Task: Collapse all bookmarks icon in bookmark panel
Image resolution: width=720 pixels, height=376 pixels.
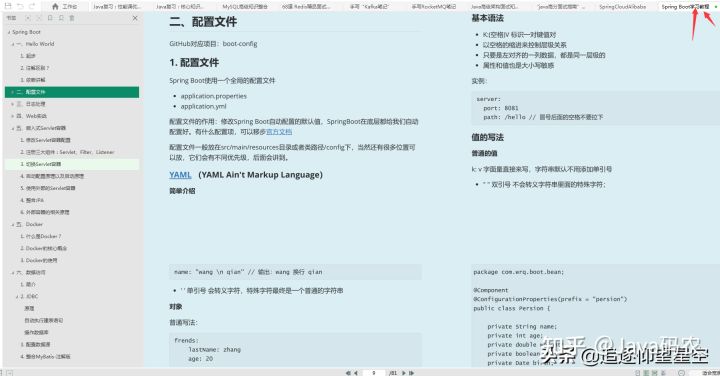Action: click(39, 18)
